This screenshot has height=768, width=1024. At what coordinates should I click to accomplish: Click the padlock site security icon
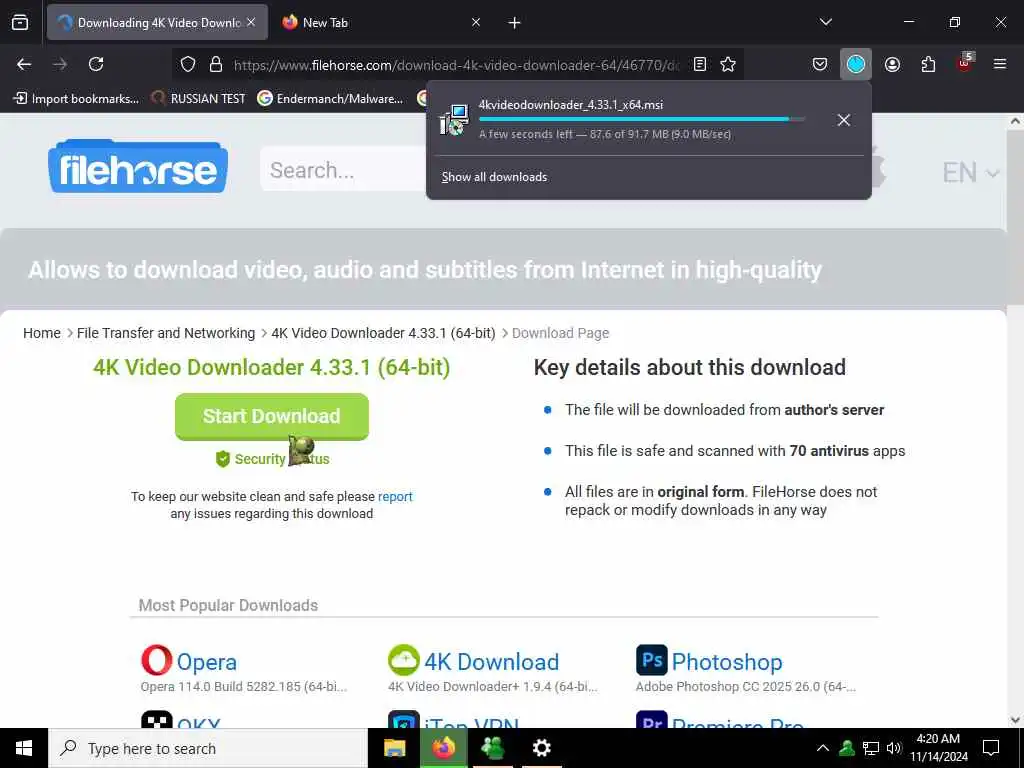click(216, 64)
